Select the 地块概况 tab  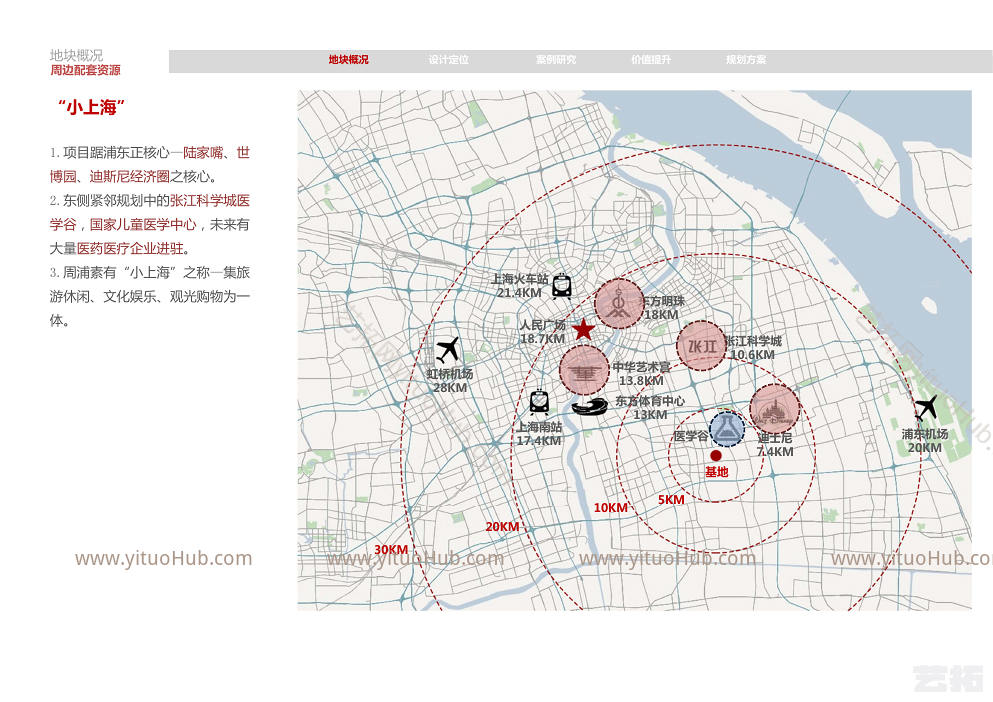[348, 60]
